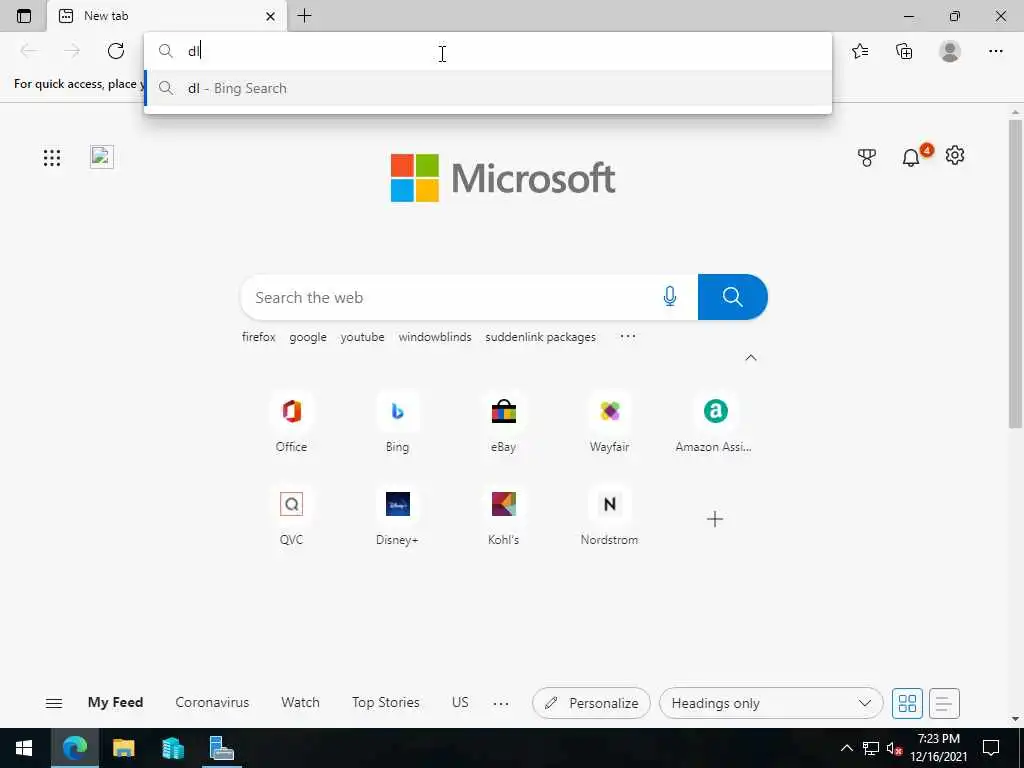Search suggestion google link

tap(308, 337)
